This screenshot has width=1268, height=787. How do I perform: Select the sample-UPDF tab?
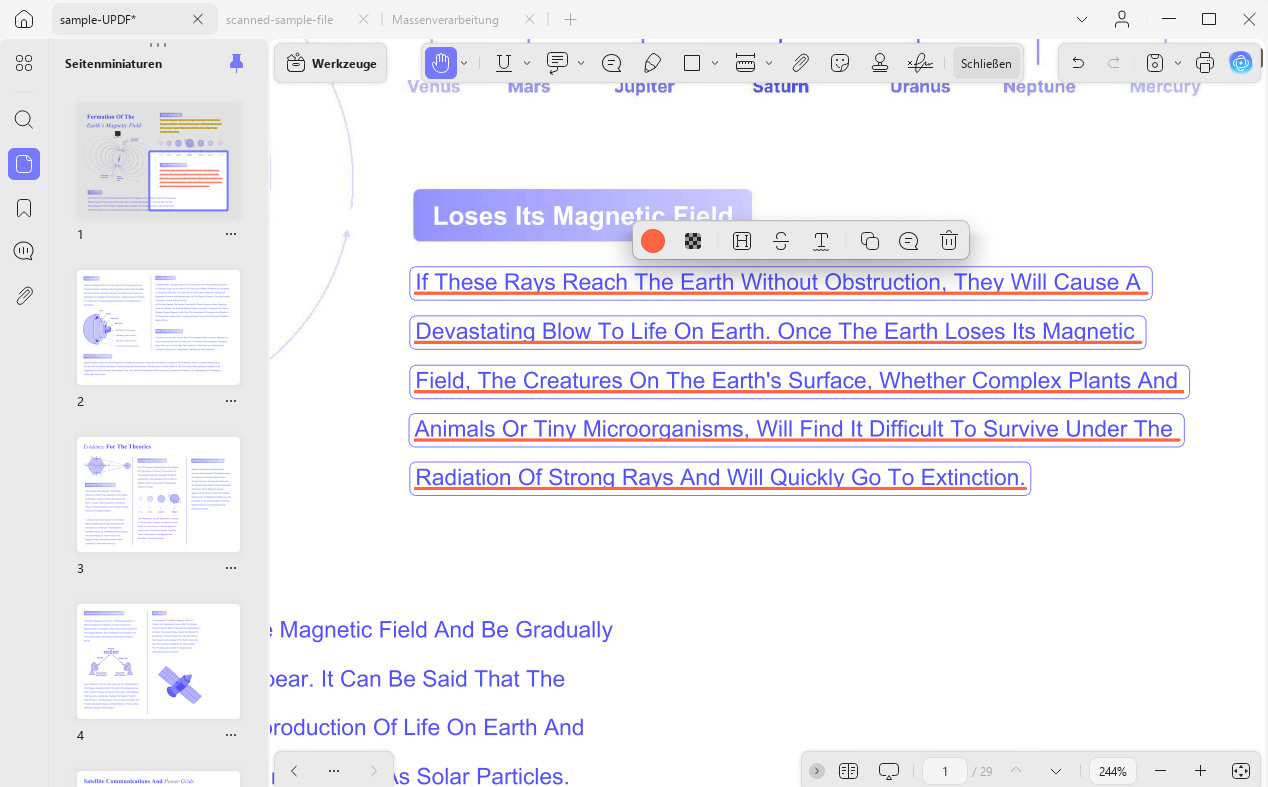pyautogui.click(x=98, y=20)
